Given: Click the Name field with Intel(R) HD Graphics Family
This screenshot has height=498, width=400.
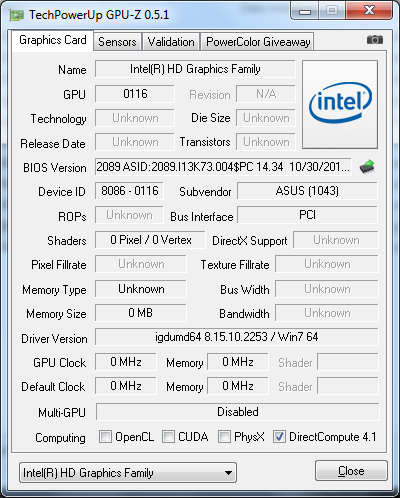Looking at the screenshot, I should [x=195, y=69].
